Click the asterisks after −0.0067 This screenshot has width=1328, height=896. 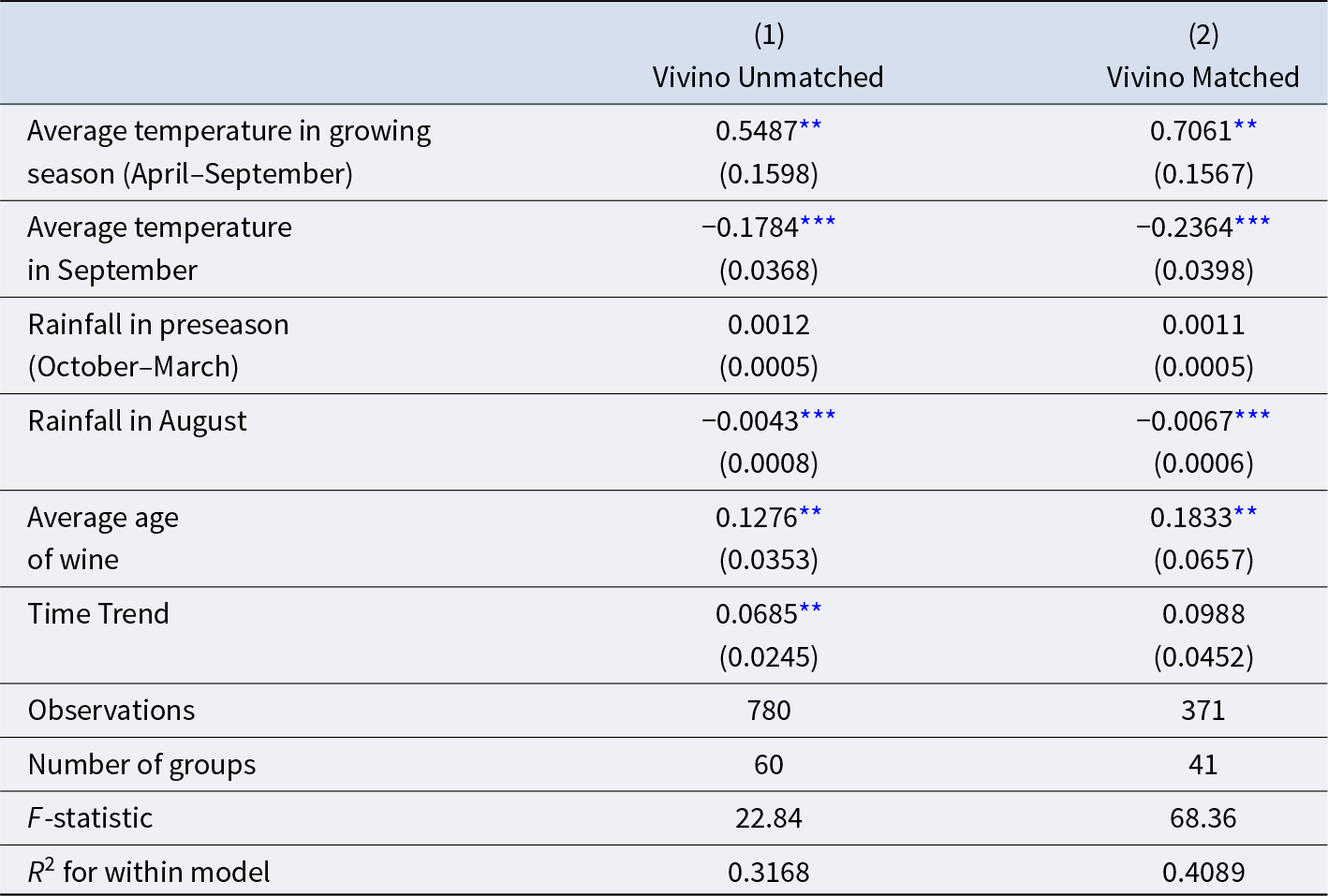(1252, 417)
